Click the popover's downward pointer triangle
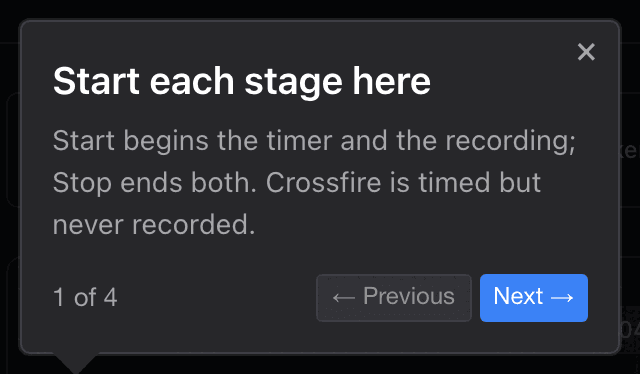Screen dimensions: 640x374 (x=76, y=363)
